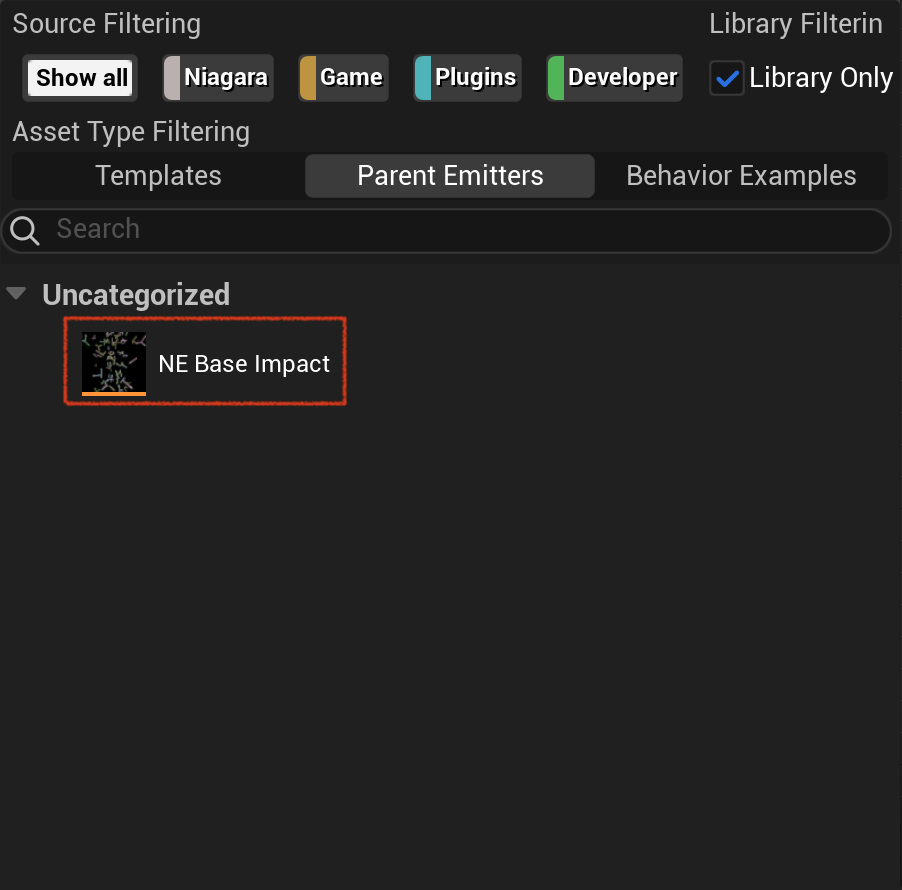Click the search magnifier icon
The image size is (902, 890).
pos(25,231)
